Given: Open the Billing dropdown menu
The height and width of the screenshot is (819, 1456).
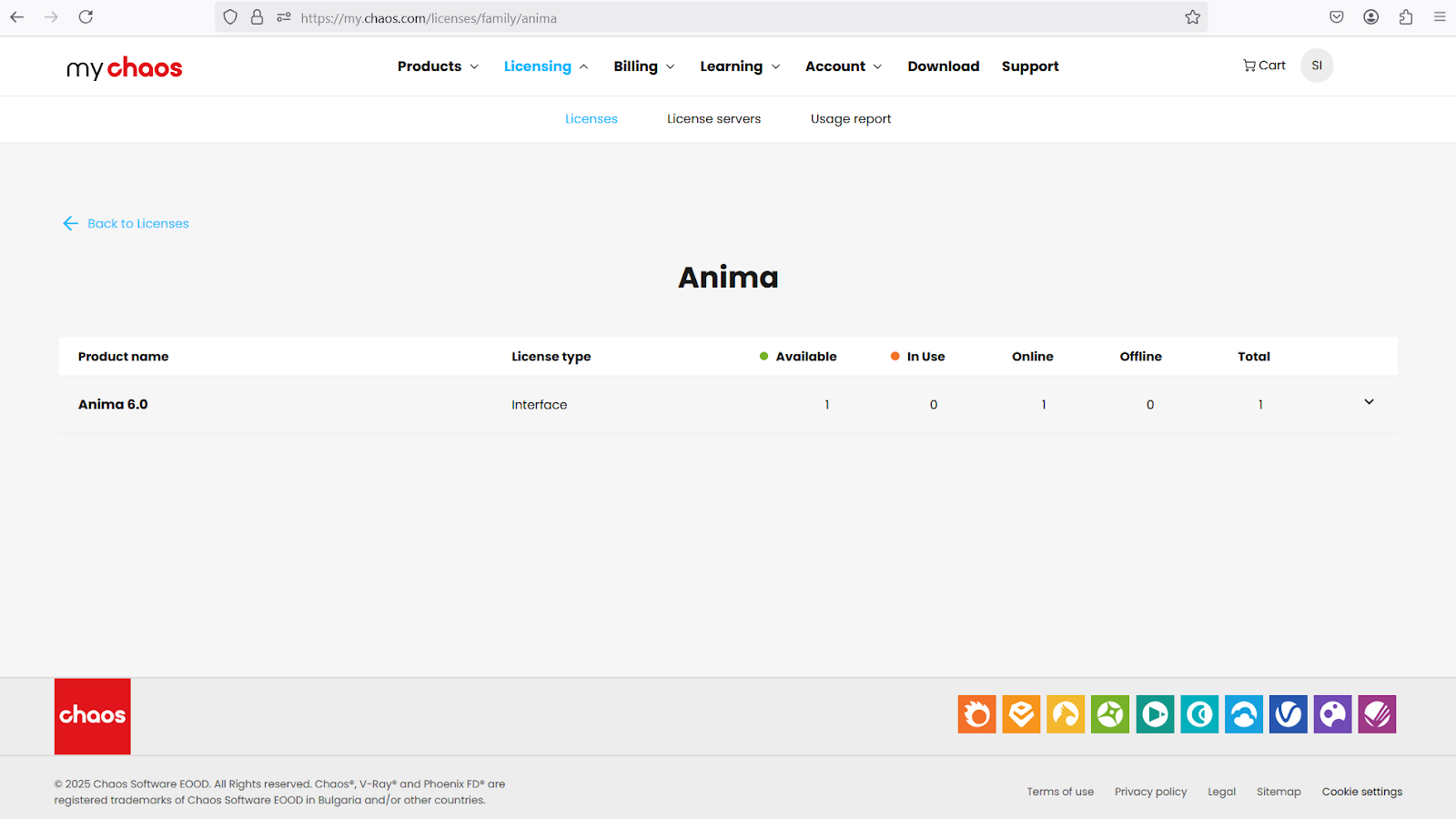Looking at the screenshot, I should (x=643, y=66).
